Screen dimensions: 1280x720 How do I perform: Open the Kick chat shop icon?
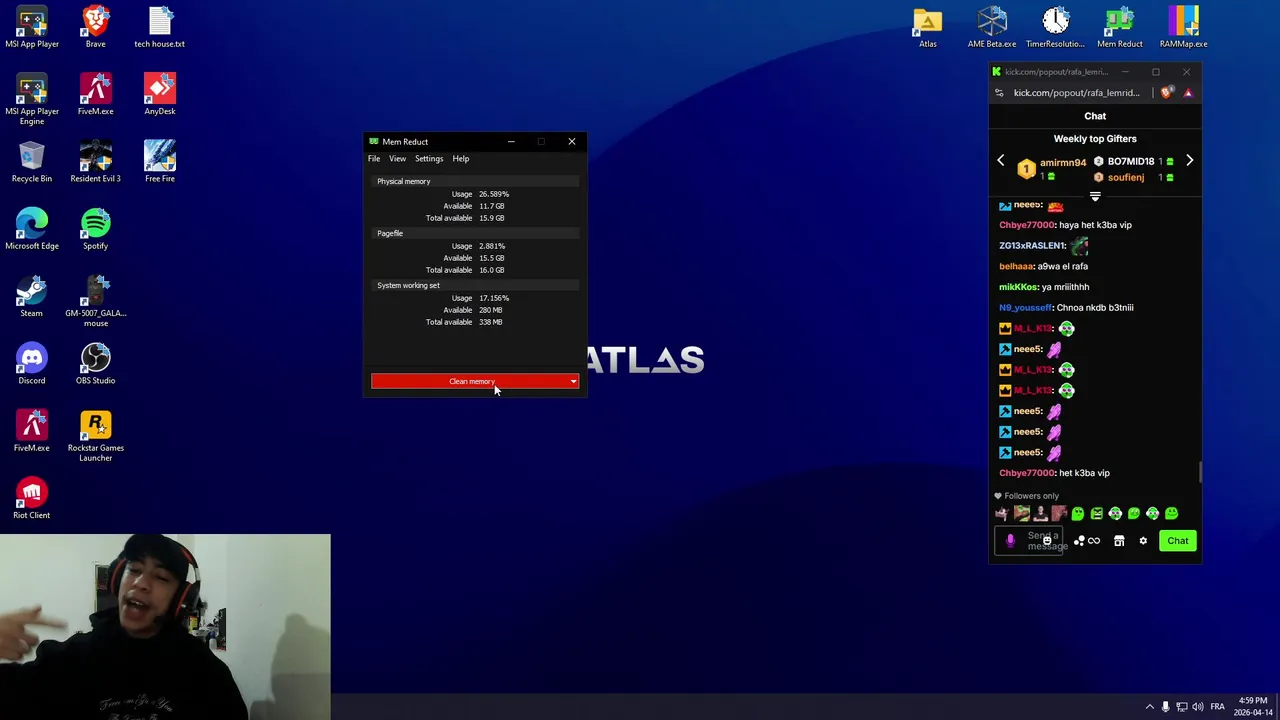point(1119,541)
